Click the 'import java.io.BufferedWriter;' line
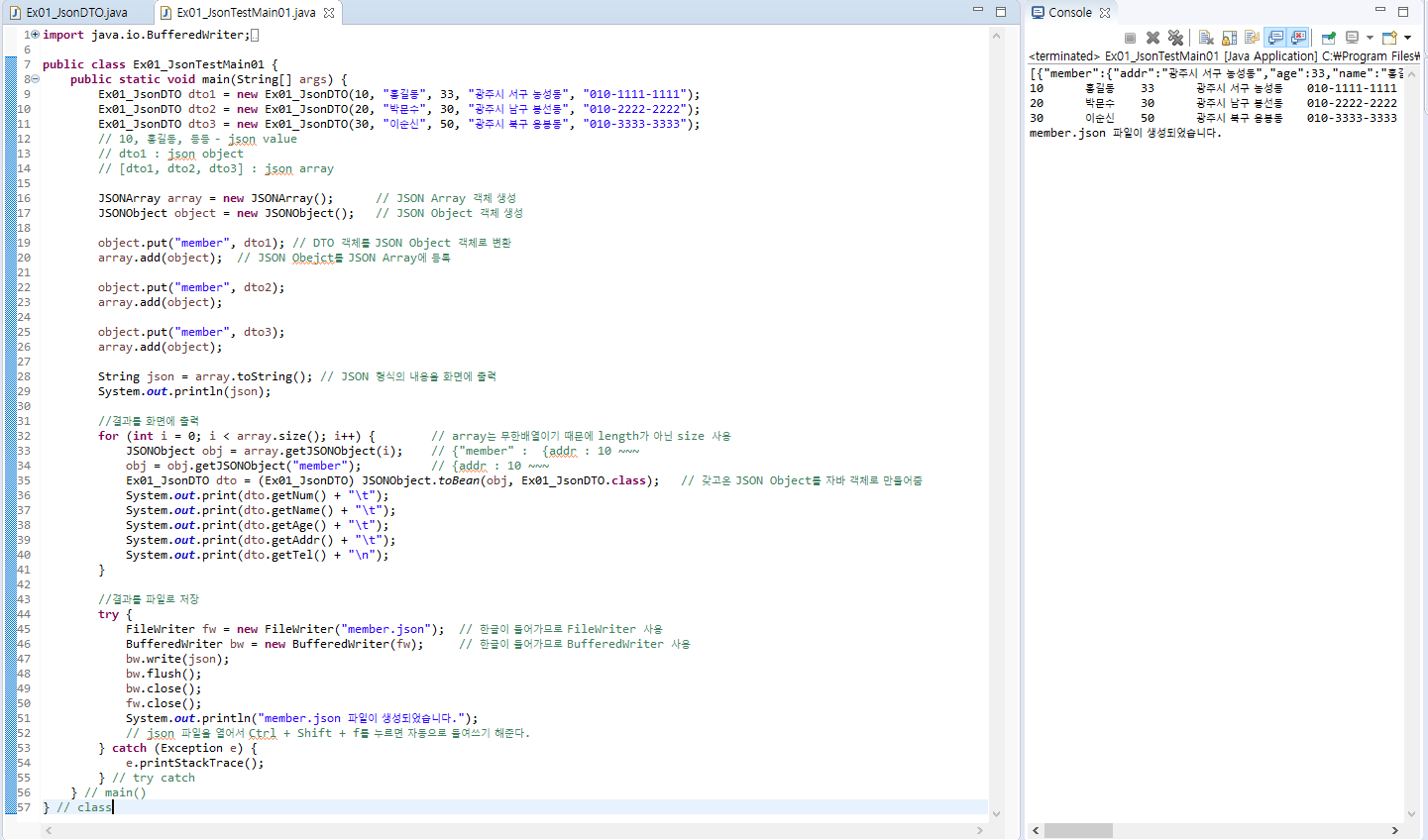The width and height of the screenshot is (1428, 840). (147, 35)
